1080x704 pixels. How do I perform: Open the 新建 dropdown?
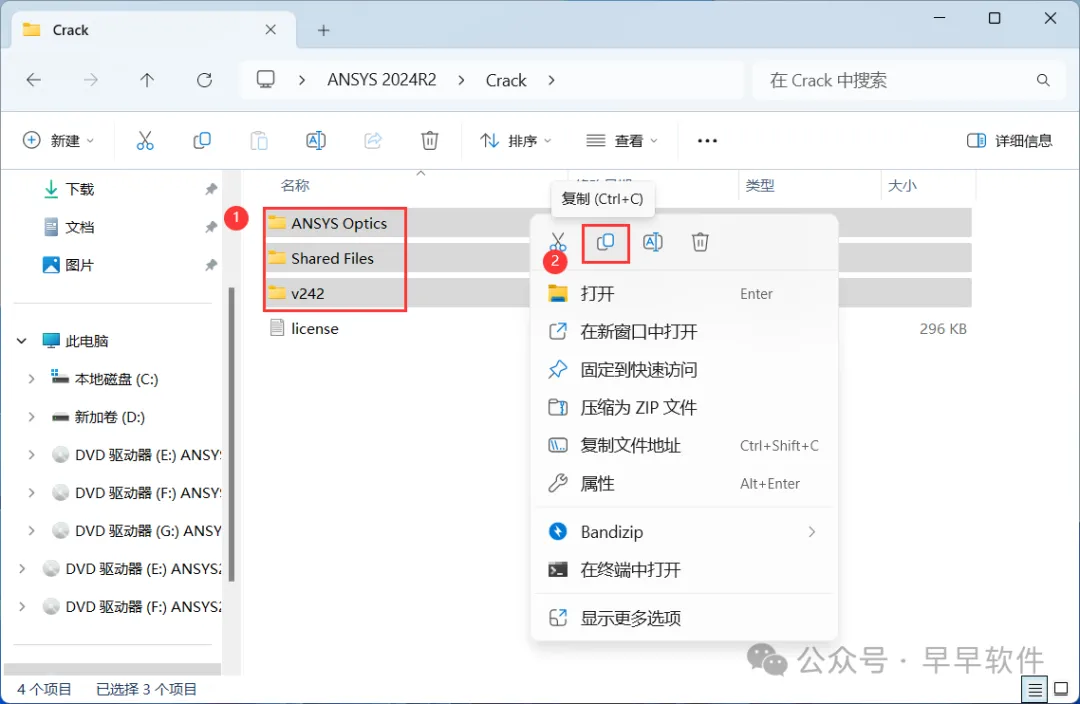(x=59, y=141)
